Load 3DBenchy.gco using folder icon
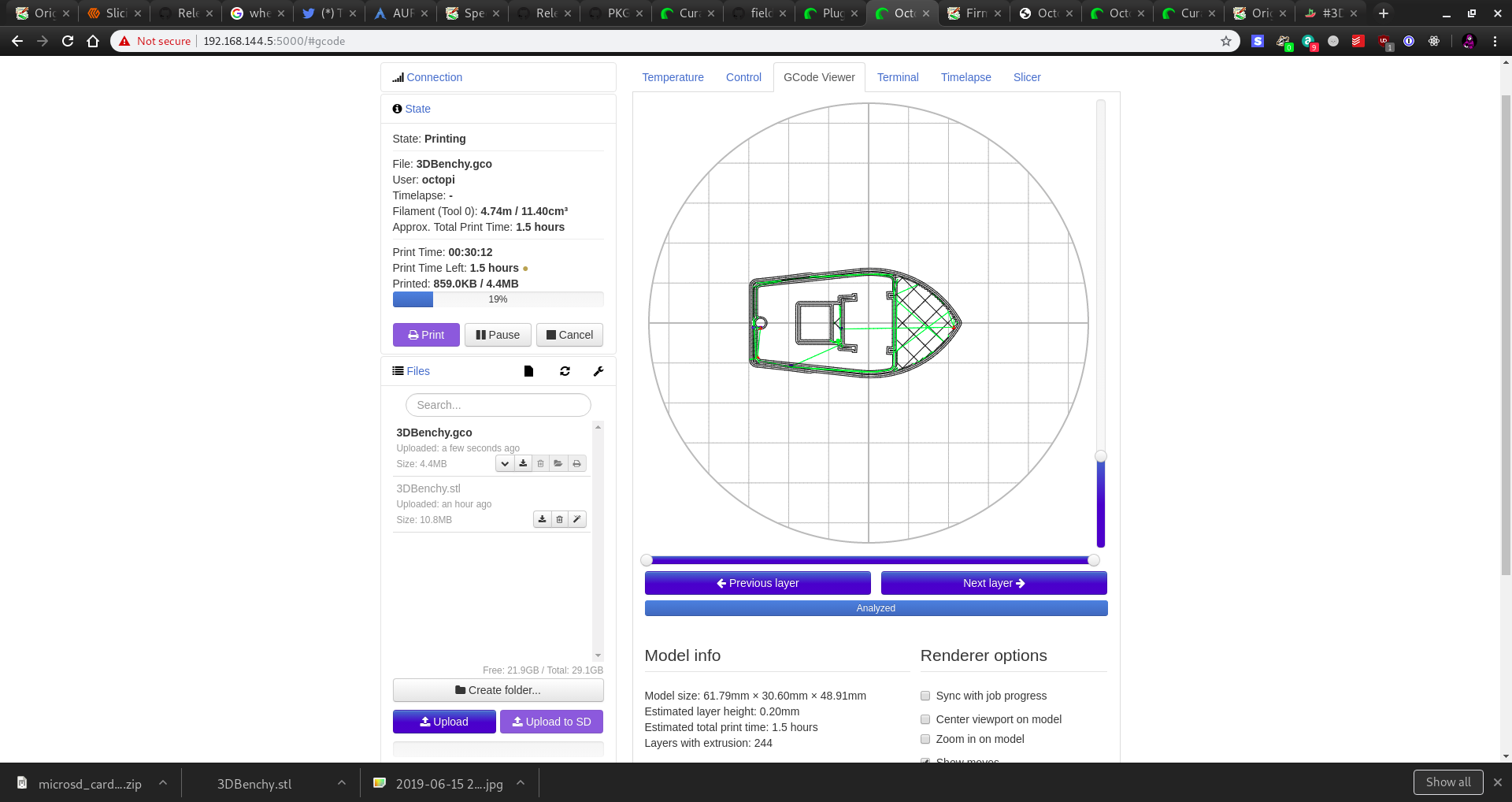The width and height of the screenshot is (1512, 802). (x=558, y=463)
